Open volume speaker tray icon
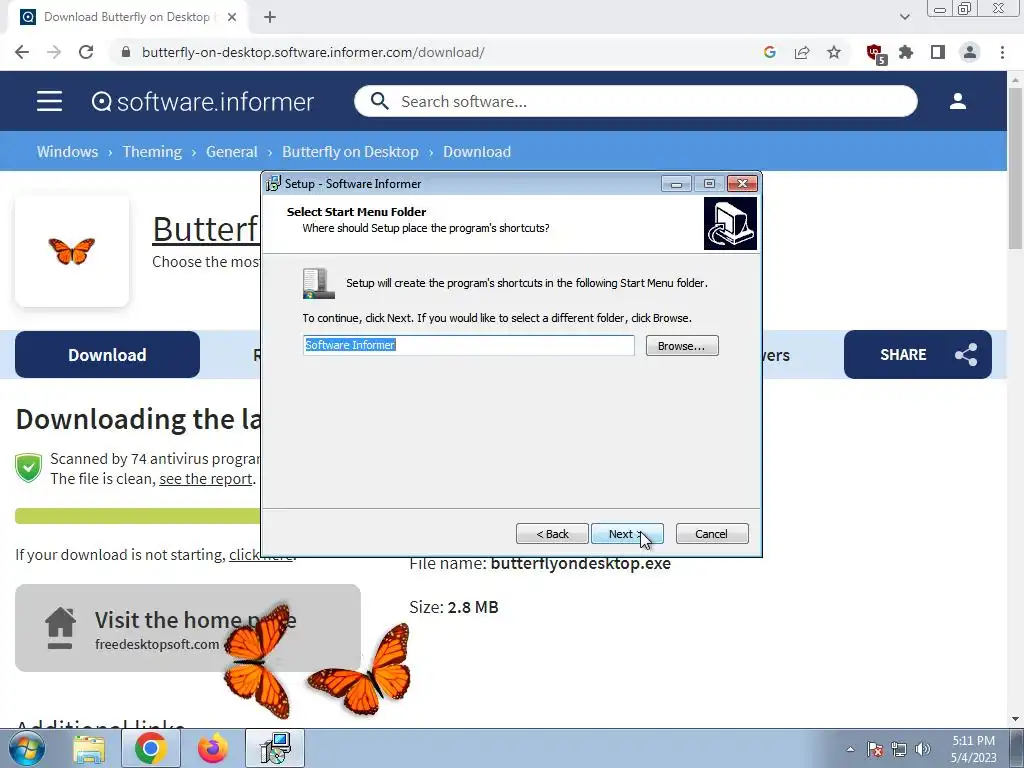 pos(923,749)
